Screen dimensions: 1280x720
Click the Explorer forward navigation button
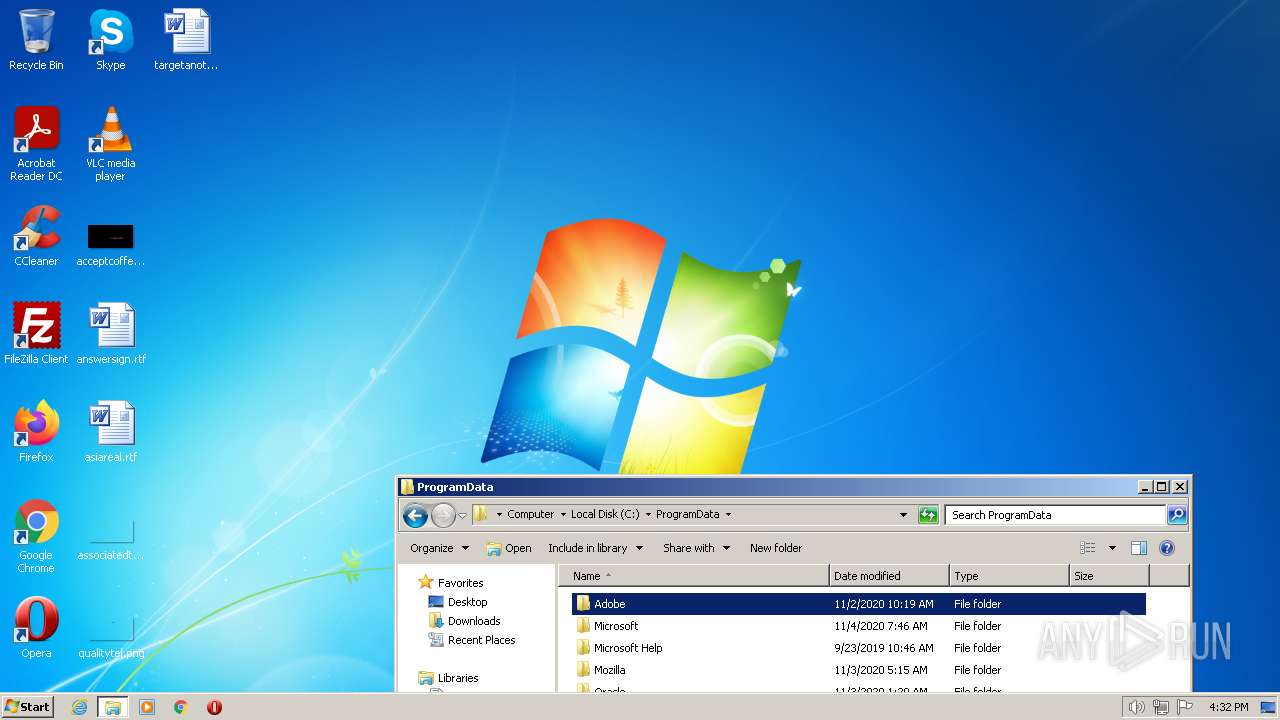[443, 515]
